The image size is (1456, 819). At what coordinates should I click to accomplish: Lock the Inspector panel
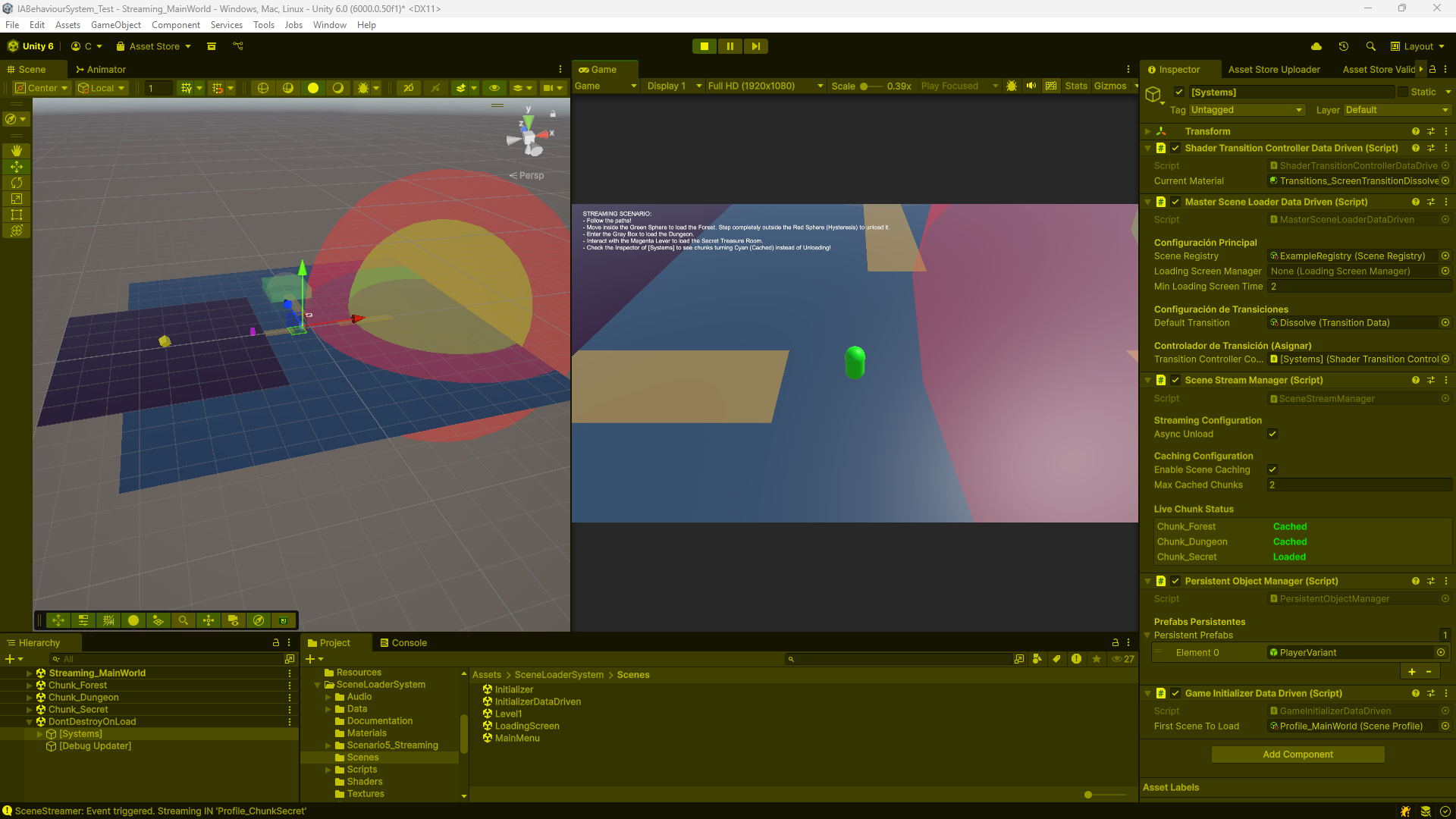pos(1432,69)
